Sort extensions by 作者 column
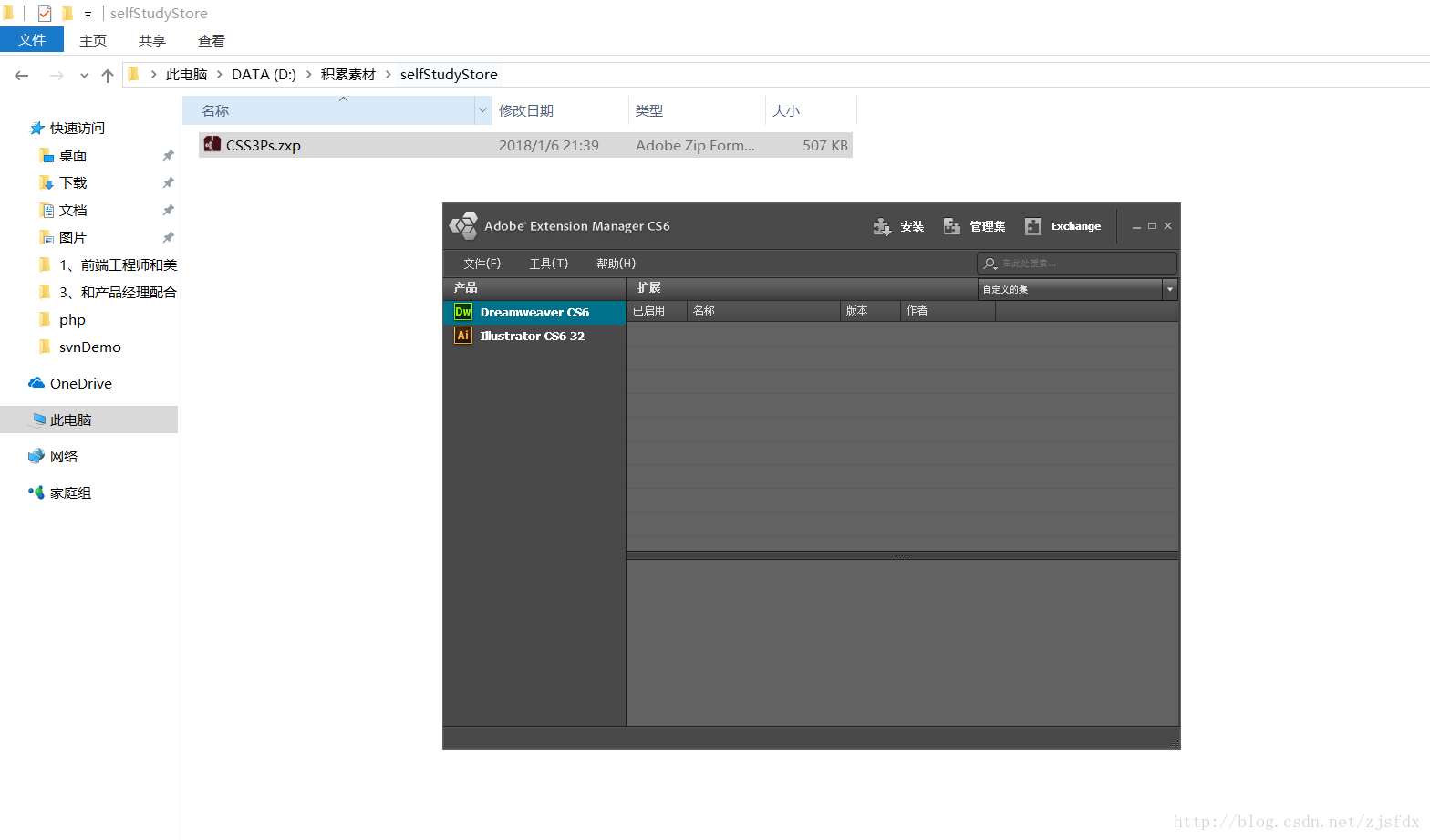This screenshot has height=840, width=1430. pyautogui.click(x=948, y=311)
